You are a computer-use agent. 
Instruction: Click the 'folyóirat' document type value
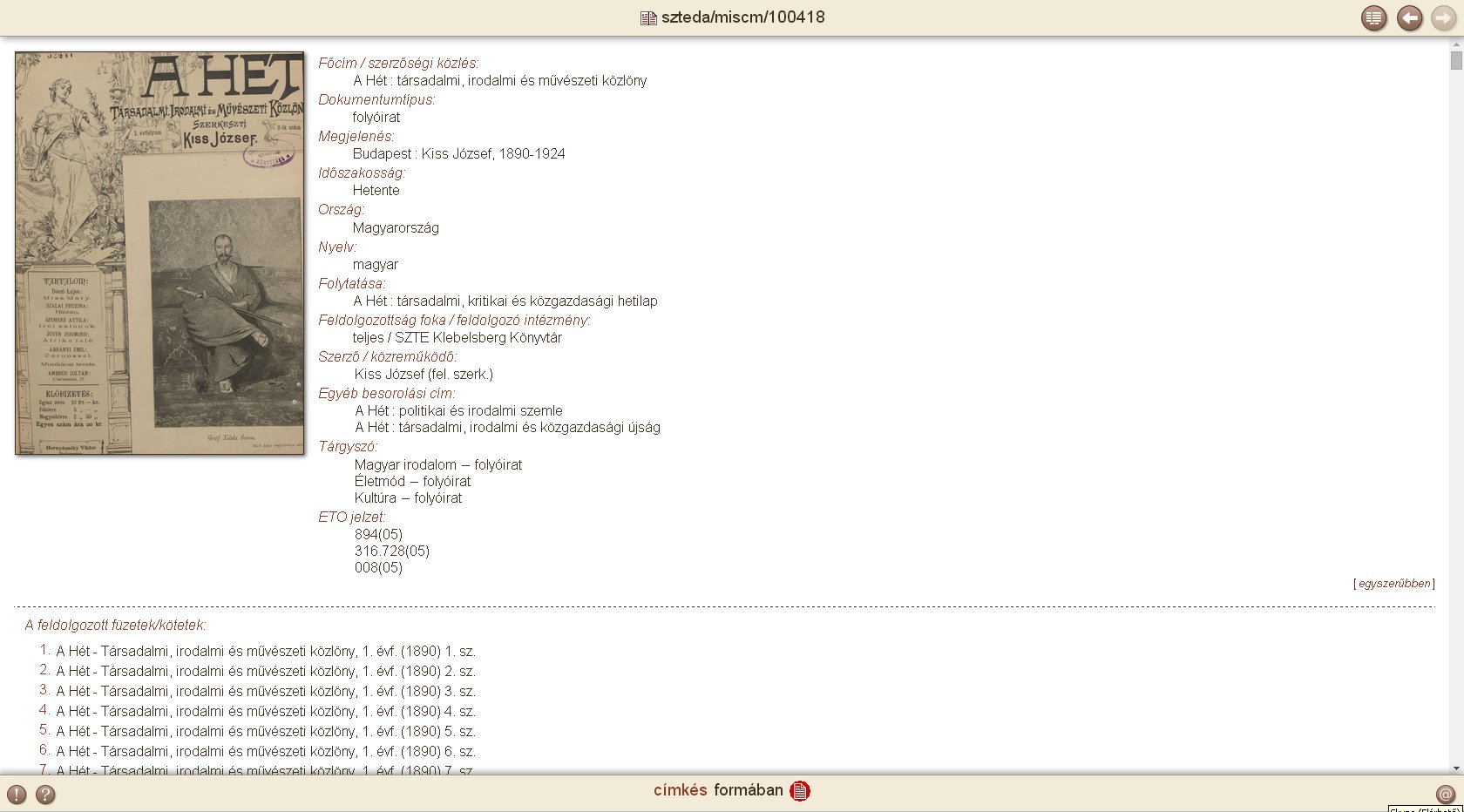[376, 117]
